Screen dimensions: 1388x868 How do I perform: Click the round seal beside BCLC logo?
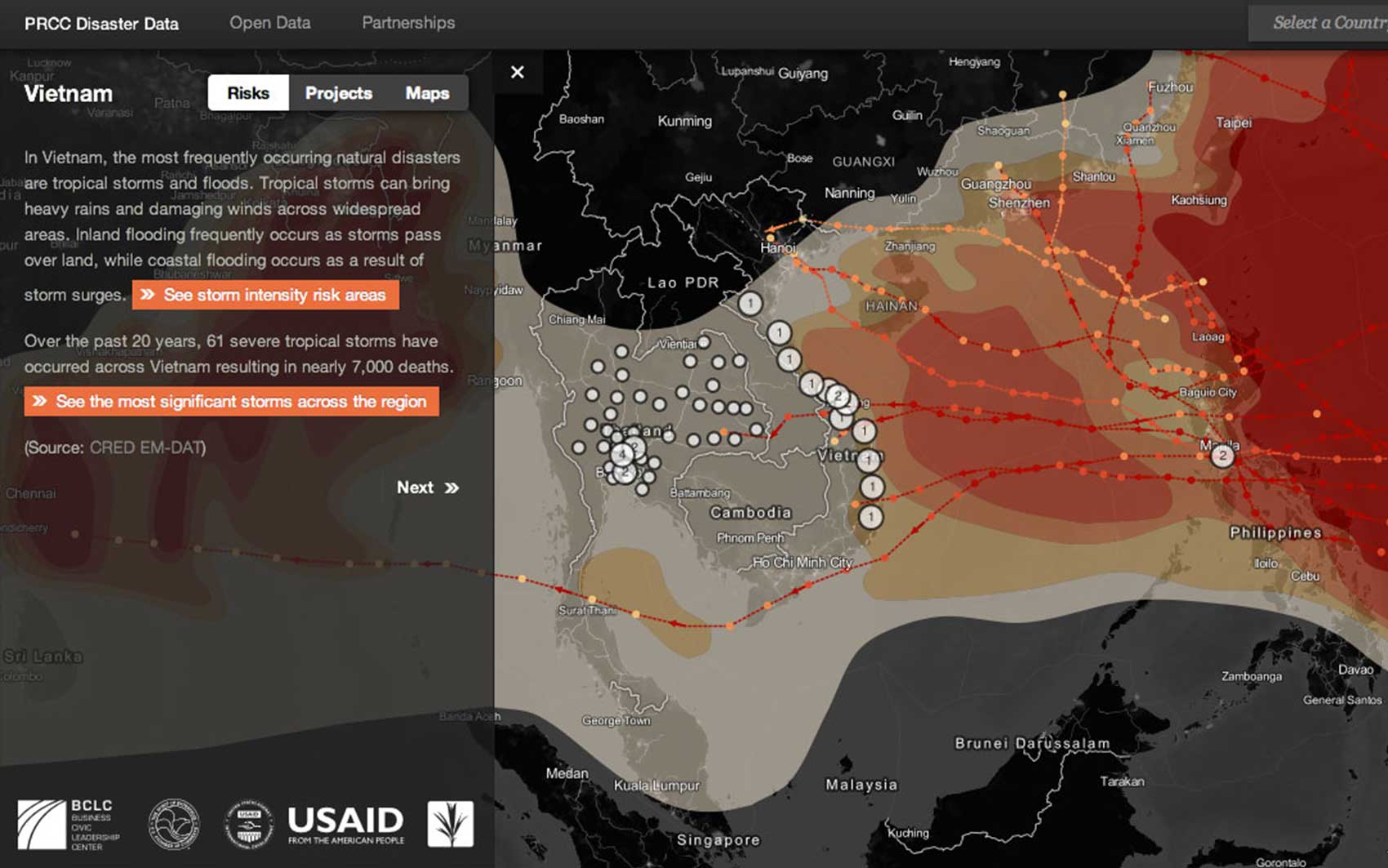pos(174,824)
